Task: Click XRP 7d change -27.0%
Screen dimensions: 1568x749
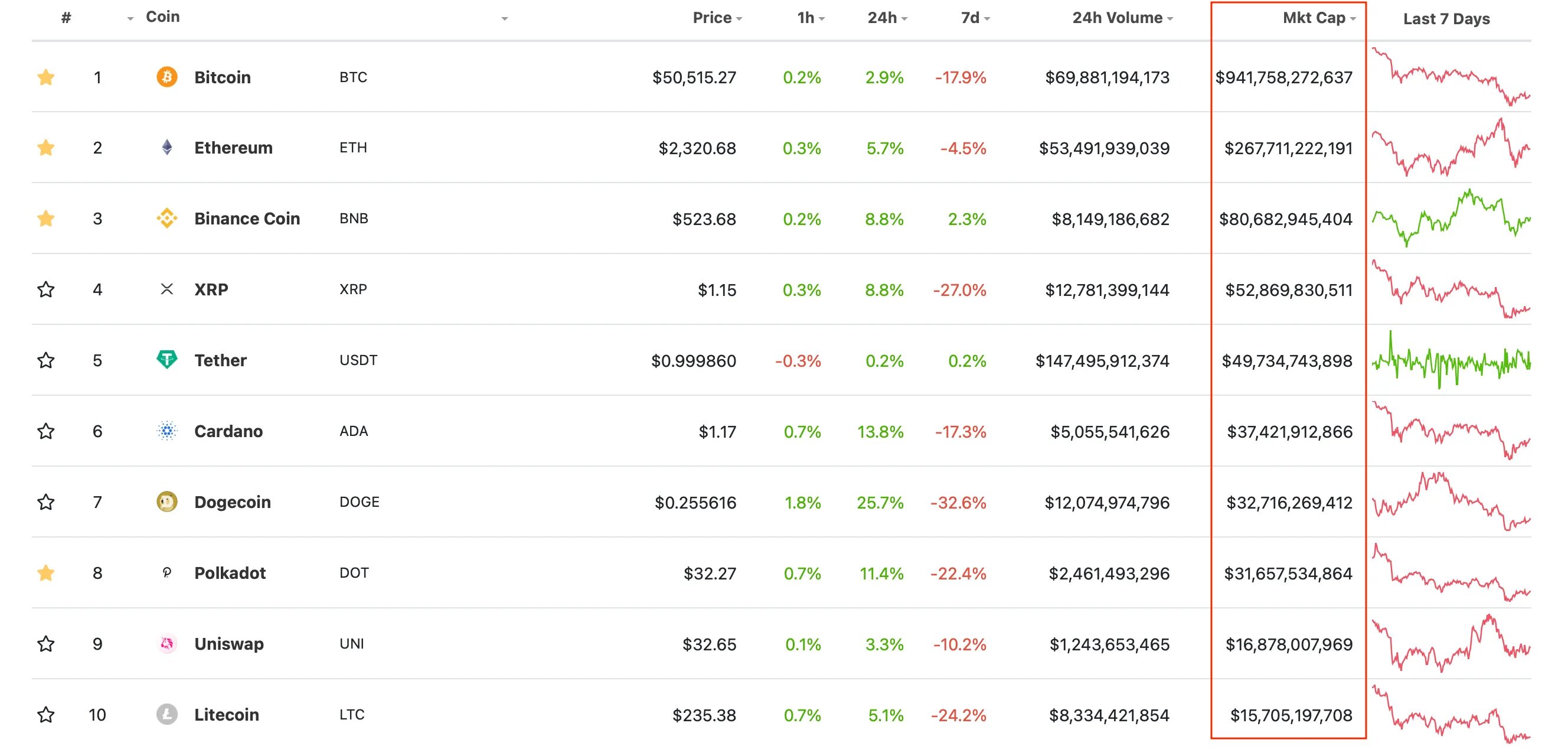Action: click(x=959, y=290)
